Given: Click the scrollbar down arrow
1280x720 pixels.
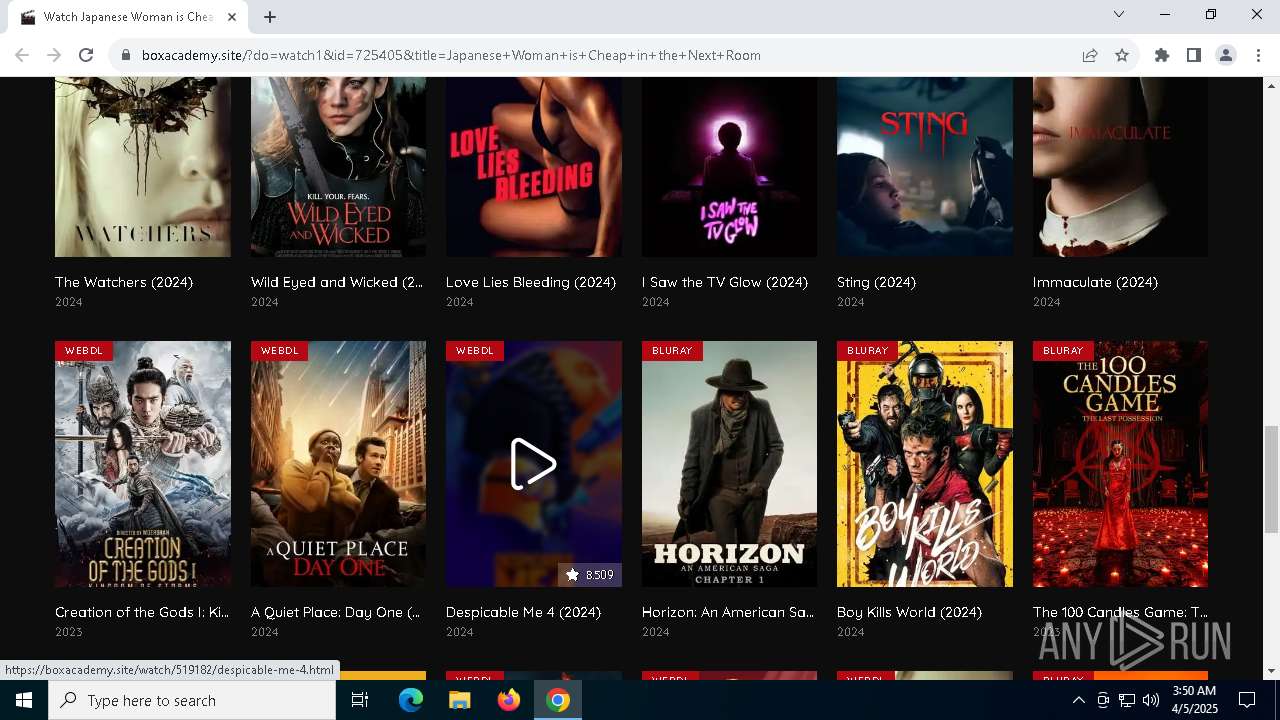Looking at the screenshot, I should coord(1271,671).
